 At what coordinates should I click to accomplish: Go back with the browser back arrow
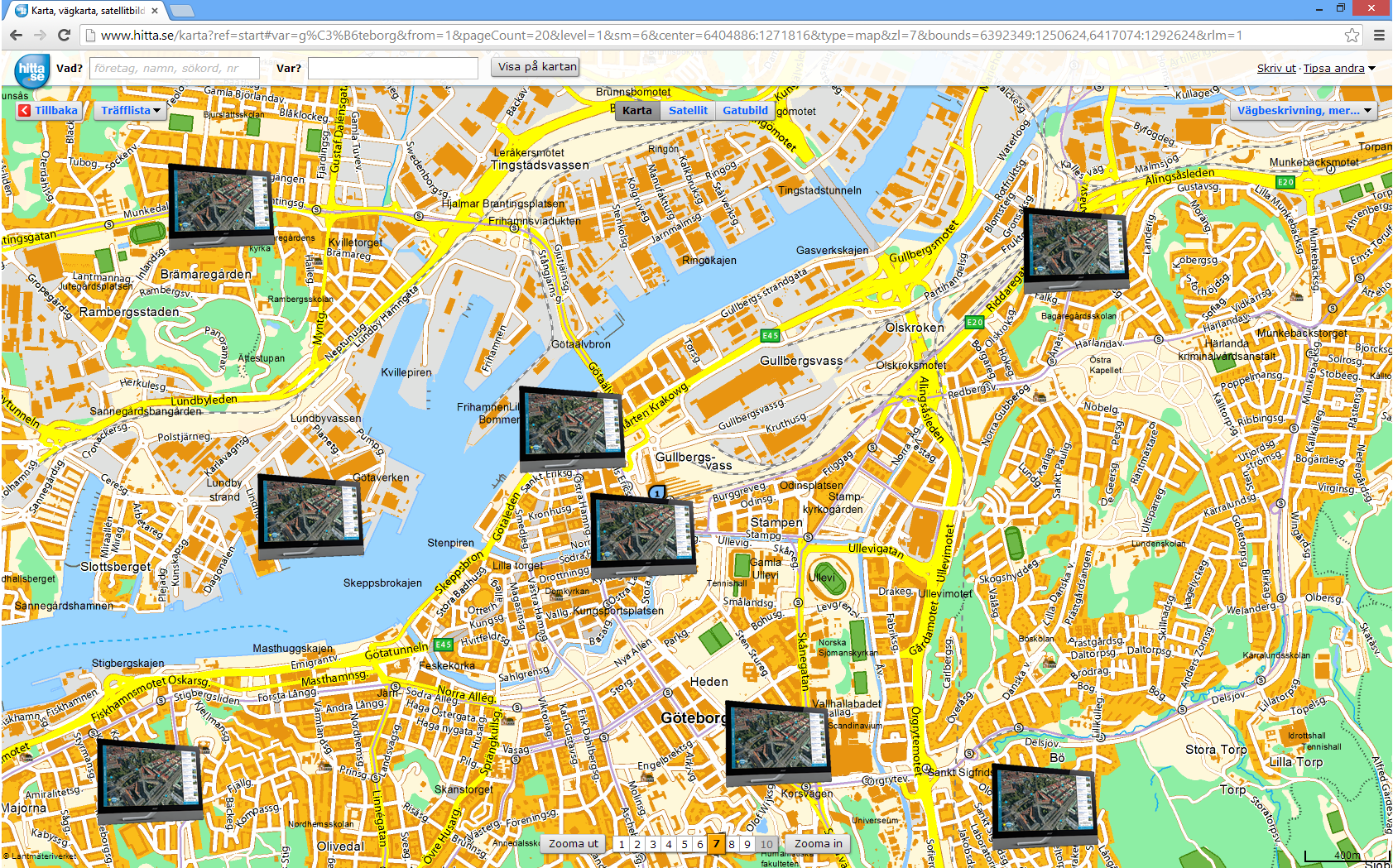[x=16, y=35]
